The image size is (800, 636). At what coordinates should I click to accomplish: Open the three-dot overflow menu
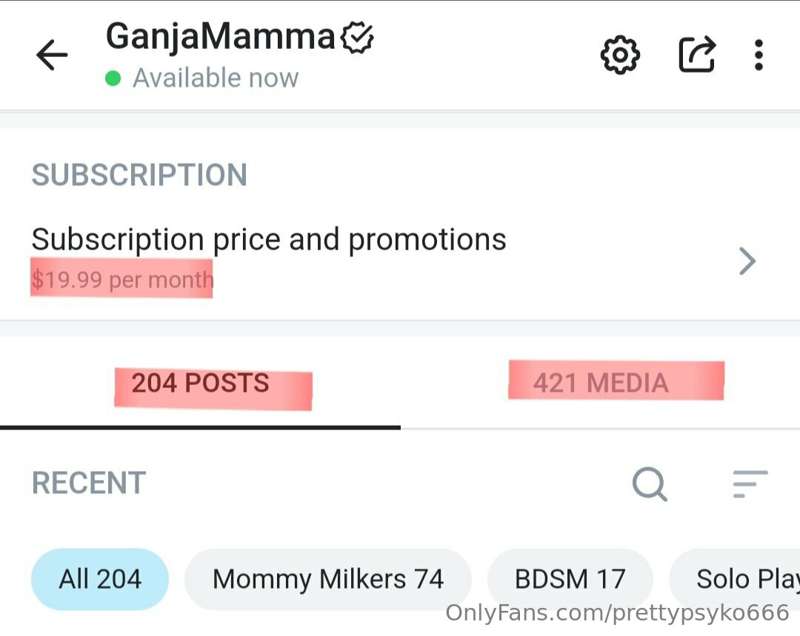(x=759, y=55)
